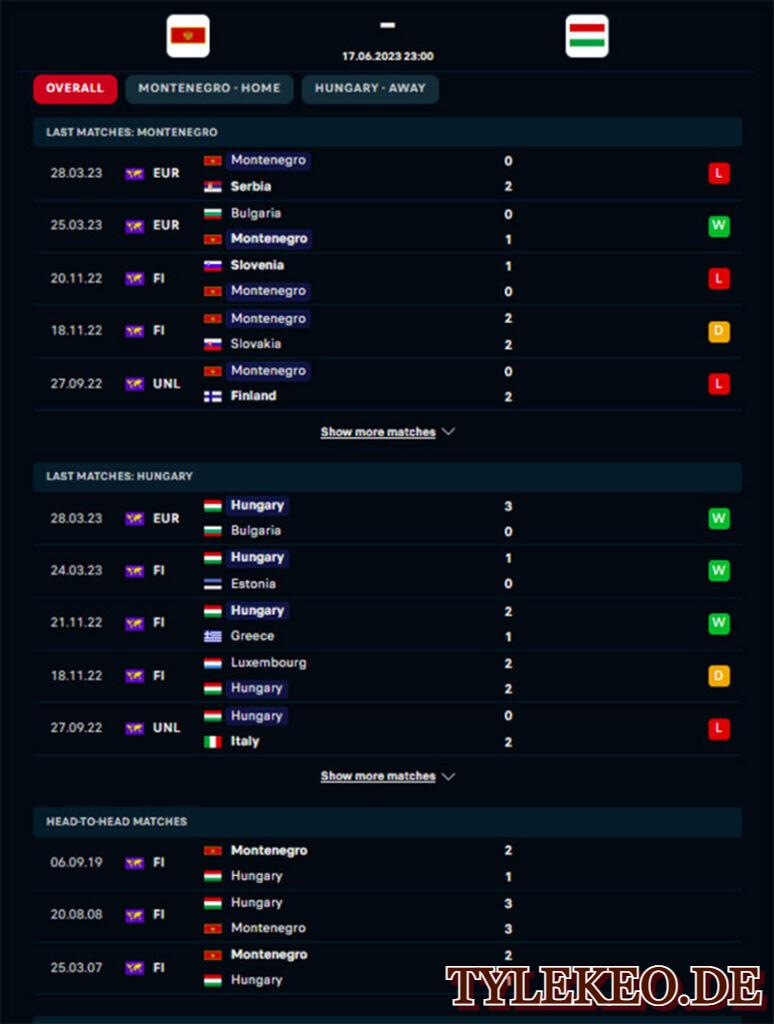Click the red L badge for Montenegro-Serbia match

[718, 173]
